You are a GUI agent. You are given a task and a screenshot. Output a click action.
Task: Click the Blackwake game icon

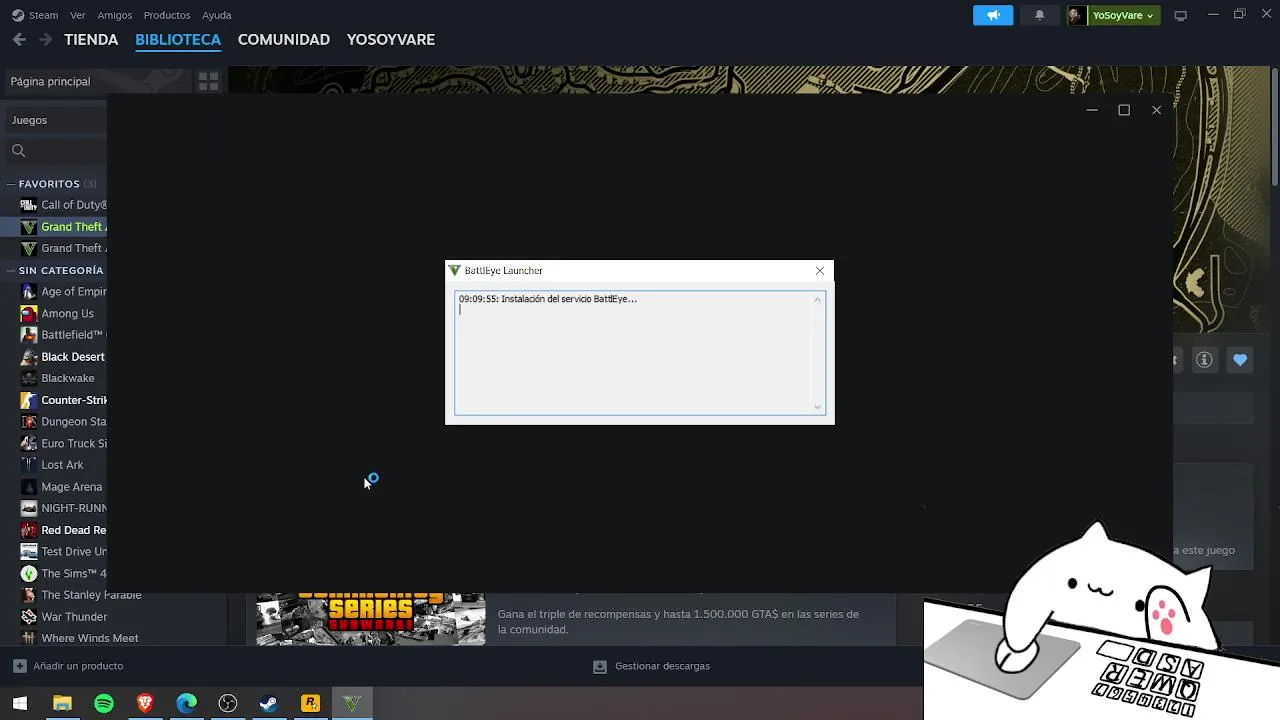pos(29,378)
